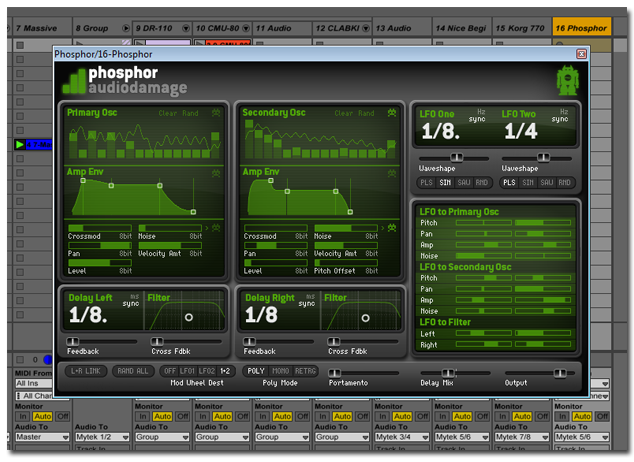
Task: Open the 10 CMU-80 track dropdown arrow
Action: point(246,28)
